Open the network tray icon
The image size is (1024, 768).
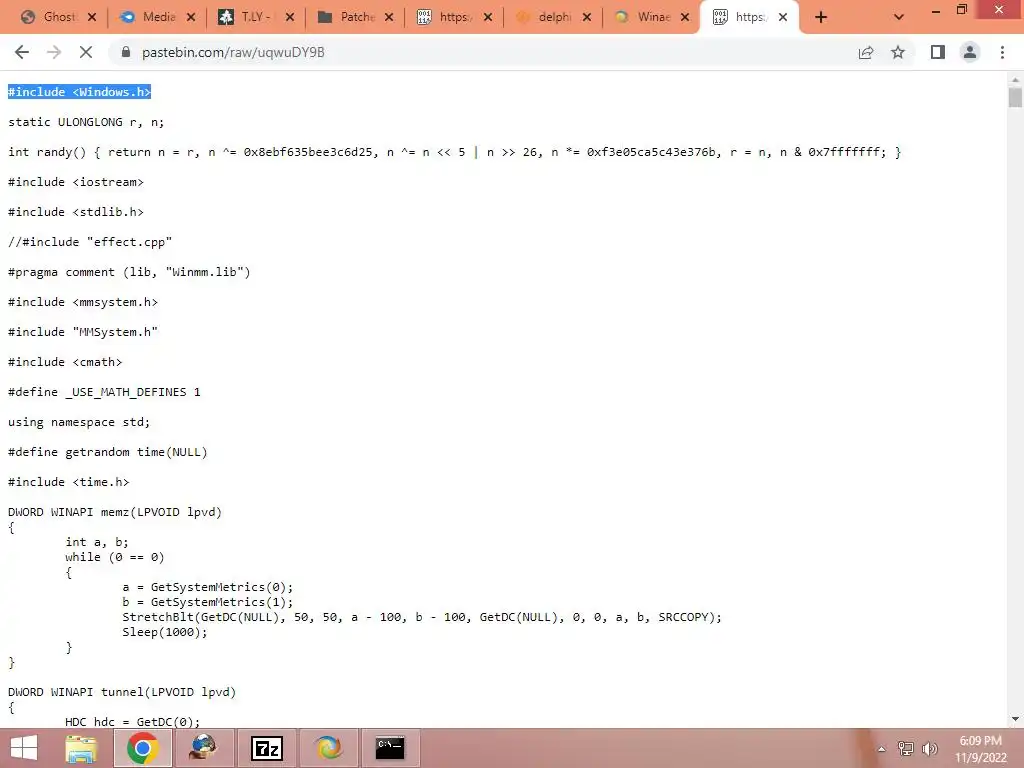(x=906, y=748)
